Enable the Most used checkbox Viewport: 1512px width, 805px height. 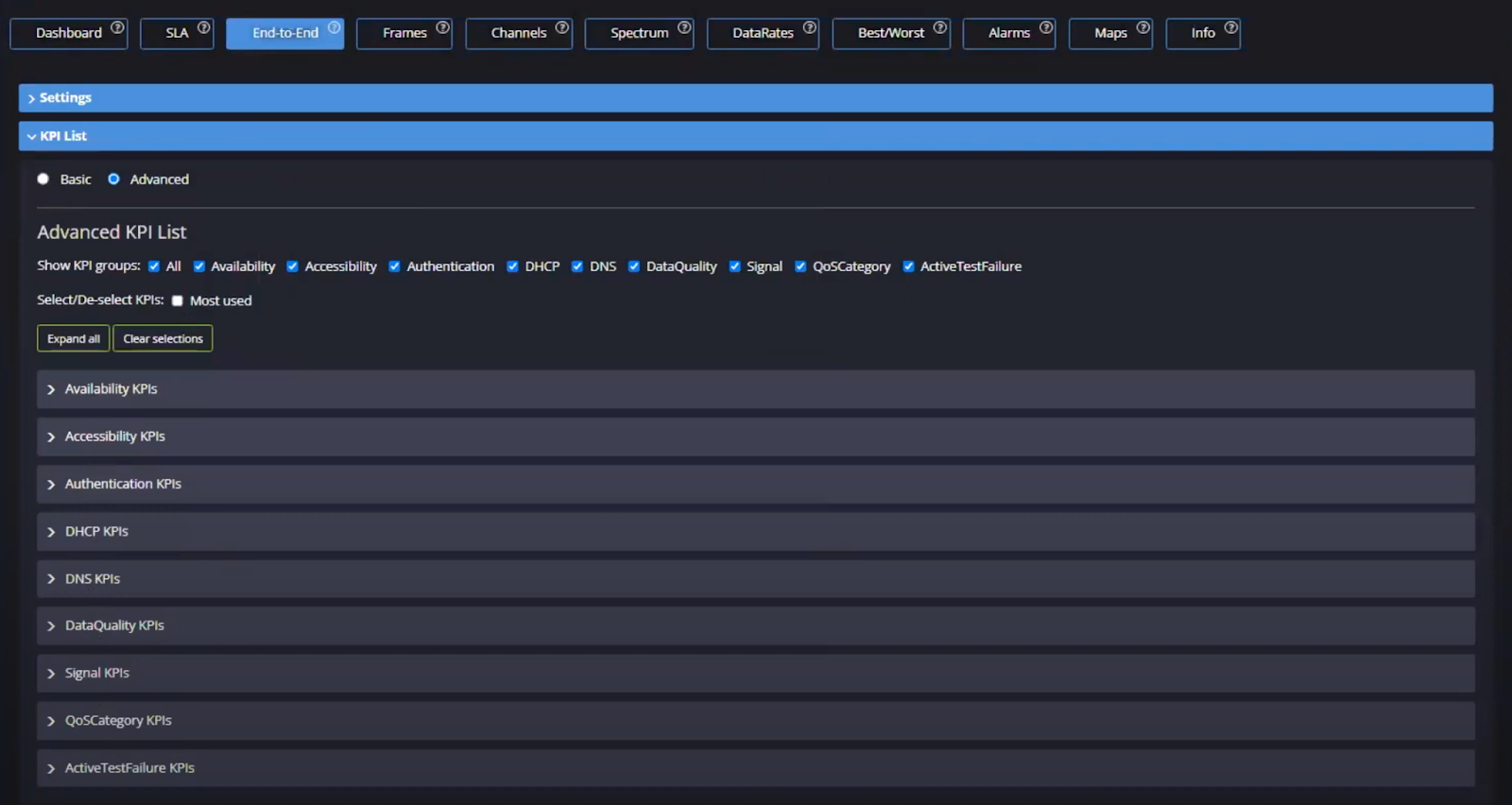pyautogui.click(x=178, y=301)
